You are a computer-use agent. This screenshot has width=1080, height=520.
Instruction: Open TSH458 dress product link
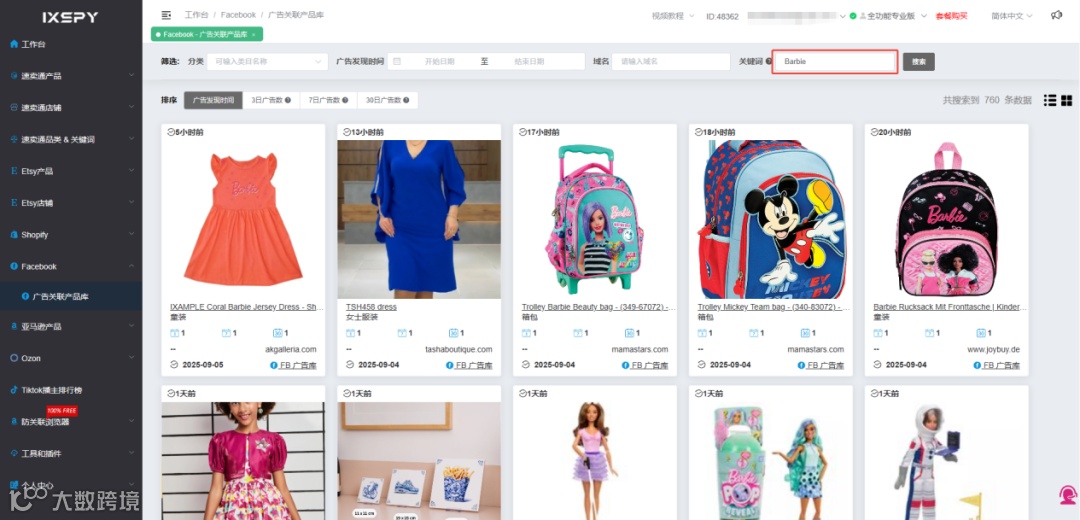[x=371, y=307]
